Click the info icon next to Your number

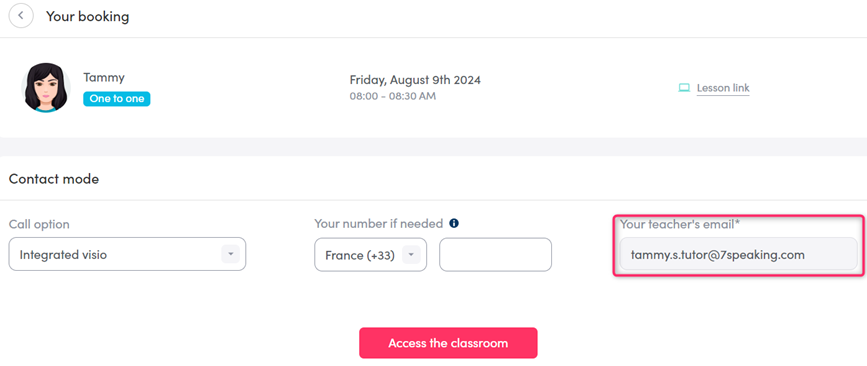point(454,223)
